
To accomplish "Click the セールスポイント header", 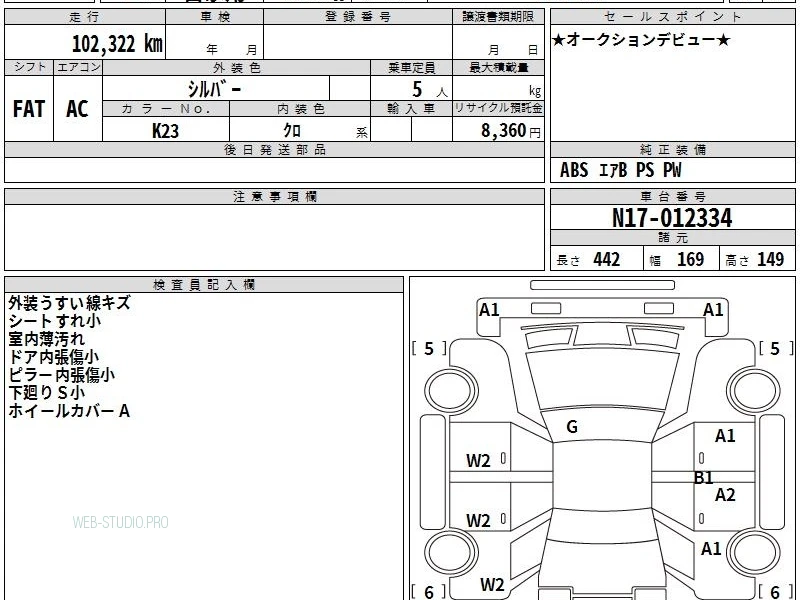I will tap(672, 17).
